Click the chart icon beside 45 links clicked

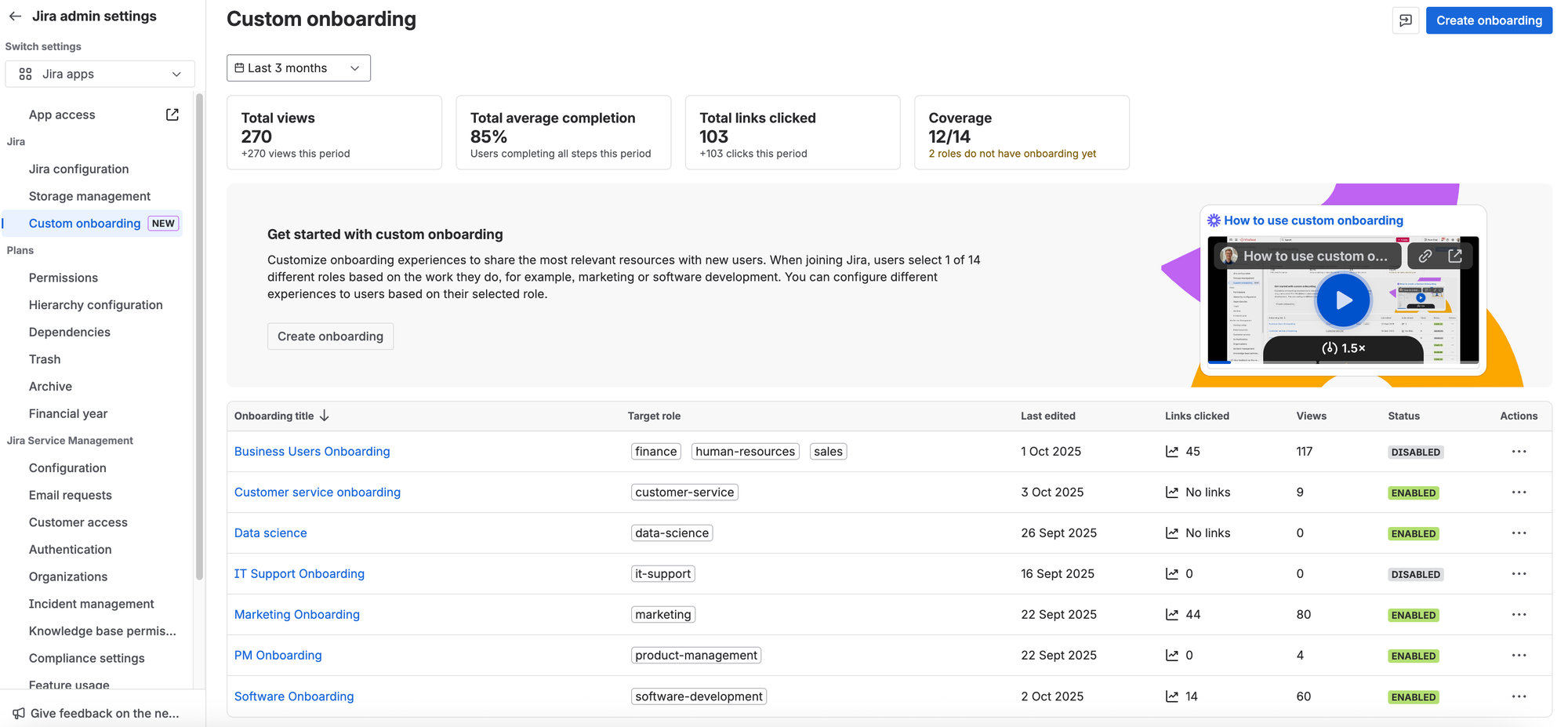tap(1172, 451)
